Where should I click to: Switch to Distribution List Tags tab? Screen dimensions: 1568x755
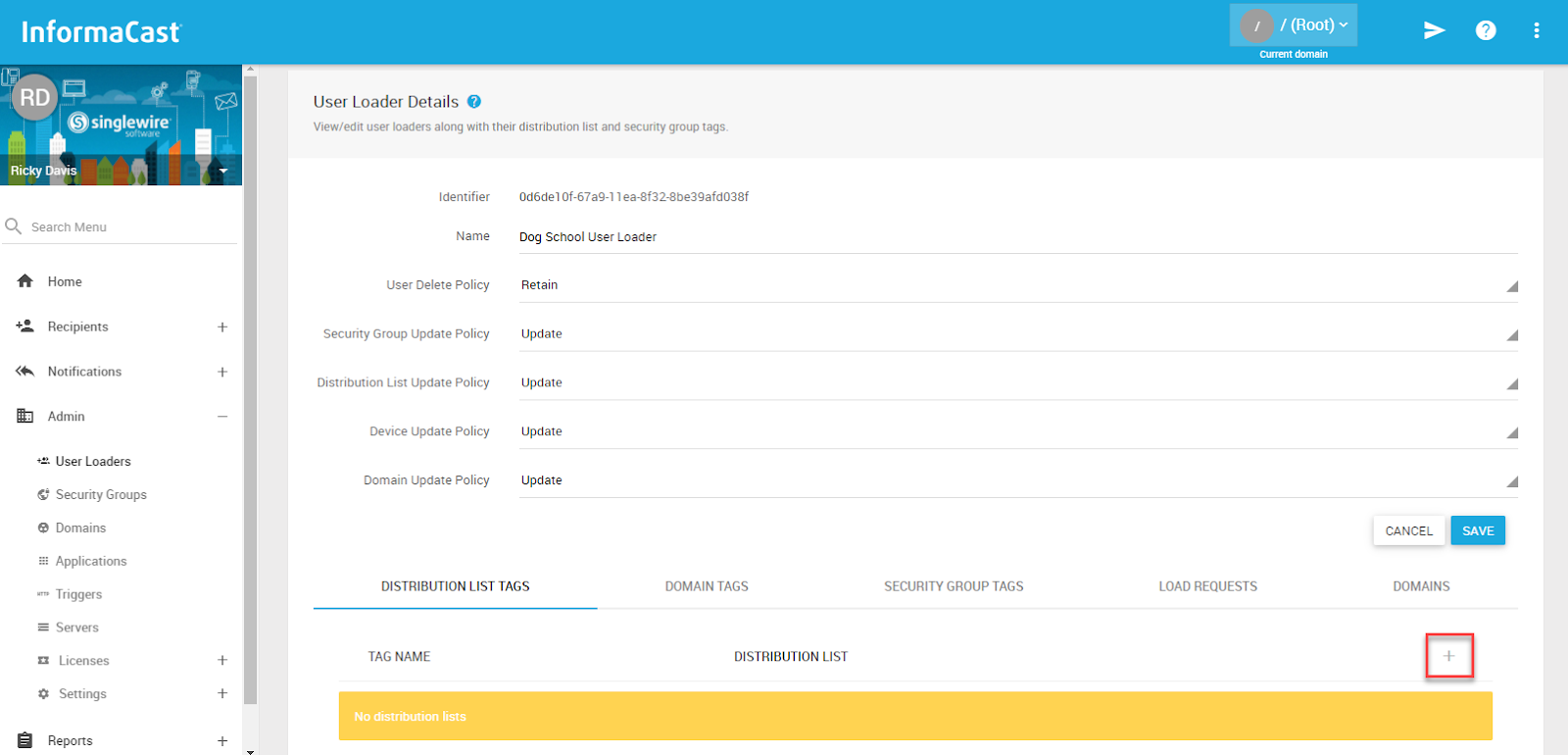point(455,586)
